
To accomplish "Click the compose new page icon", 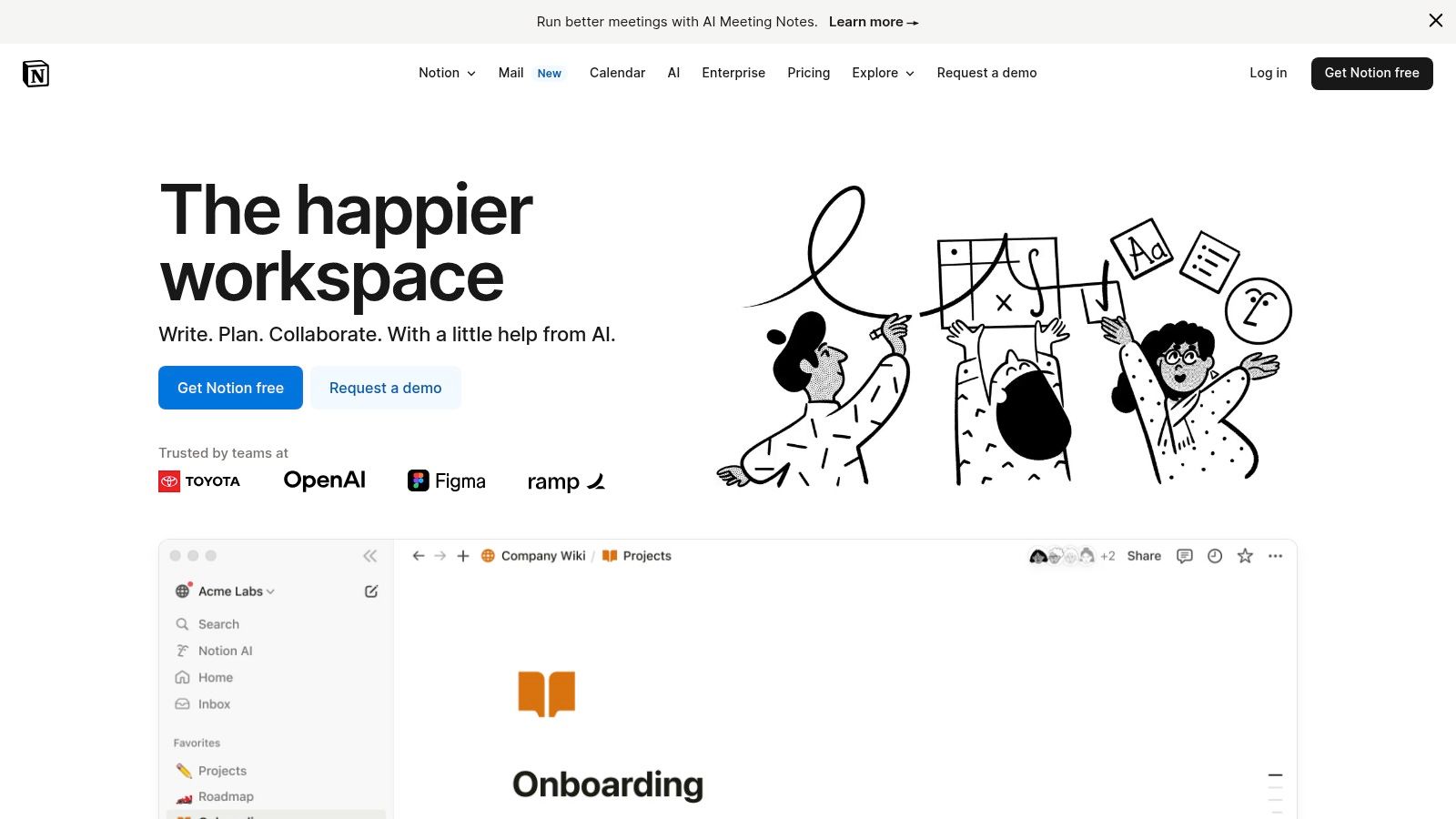I will point(371,591).
